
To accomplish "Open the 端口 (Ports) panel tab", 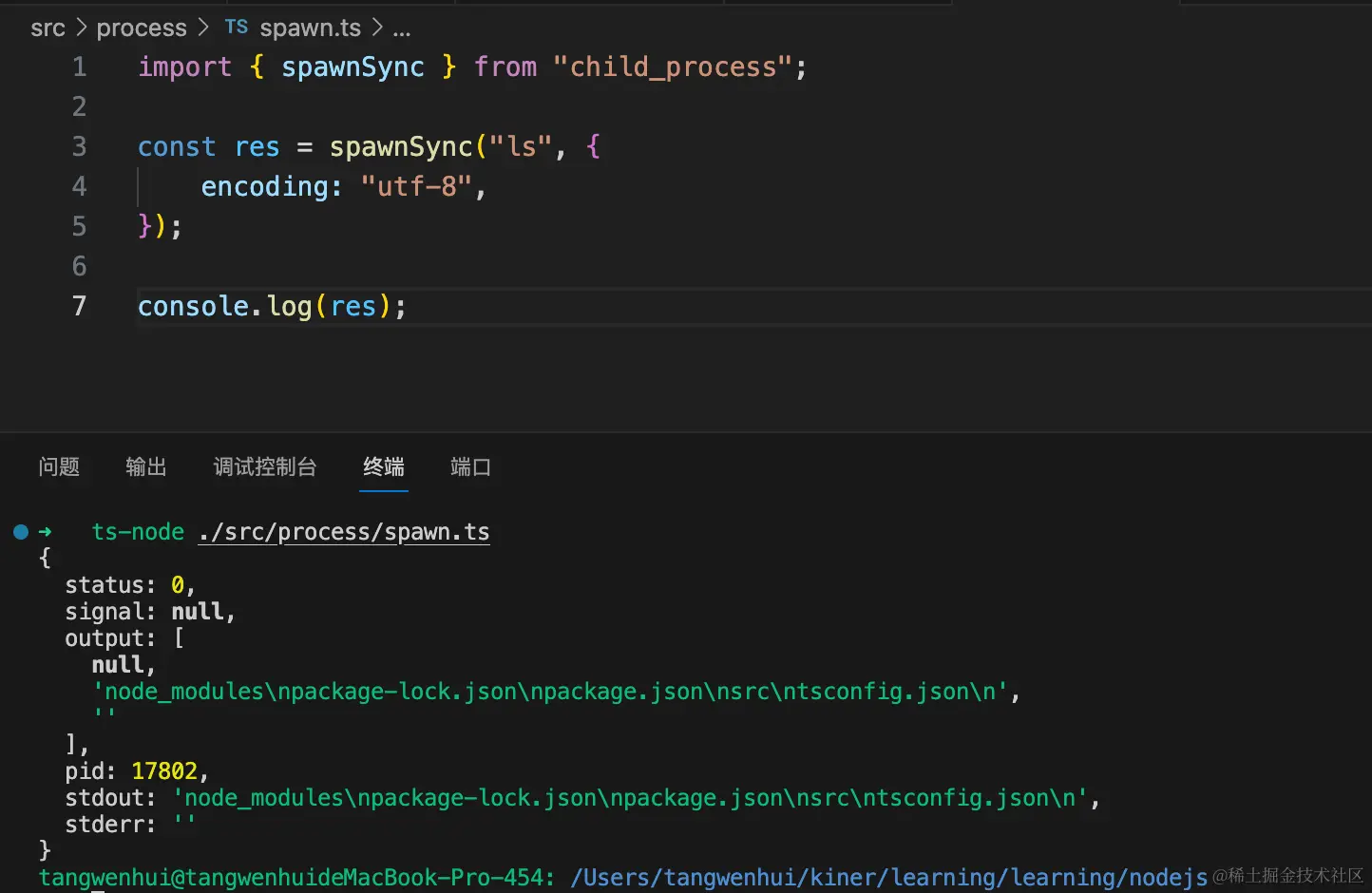I will pyautogui.click(x=470, y=466).
